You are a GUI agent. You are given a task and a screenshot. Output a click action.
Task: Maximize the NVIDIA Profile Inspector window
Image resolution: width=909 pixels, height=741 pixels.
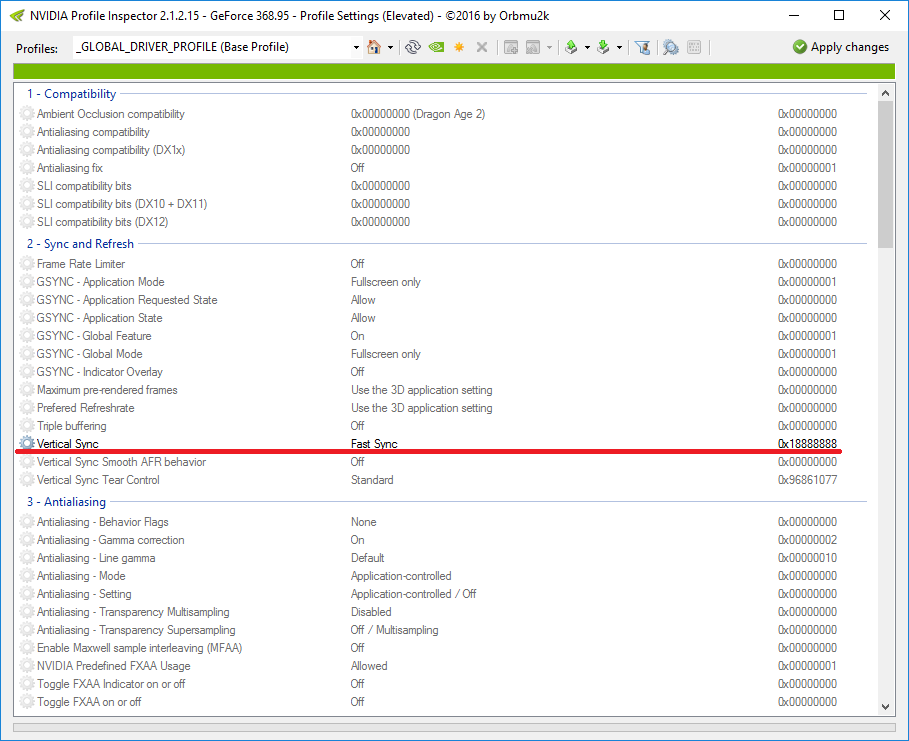click(839, 15)
